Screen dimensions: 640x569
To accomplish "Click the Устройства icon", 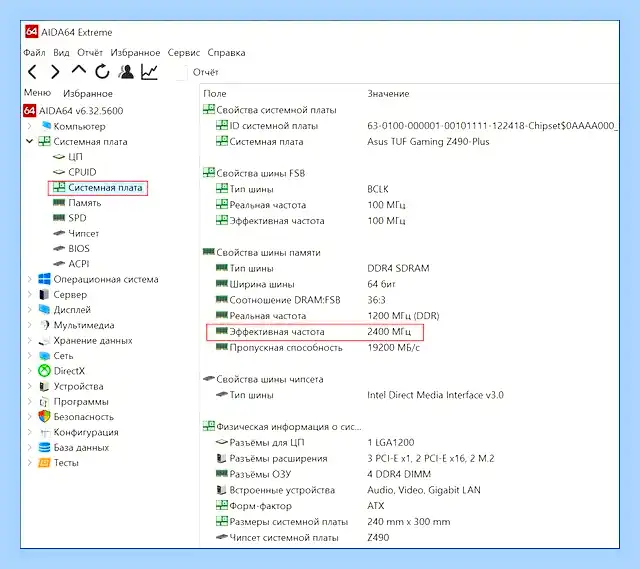I will (44, 386).
